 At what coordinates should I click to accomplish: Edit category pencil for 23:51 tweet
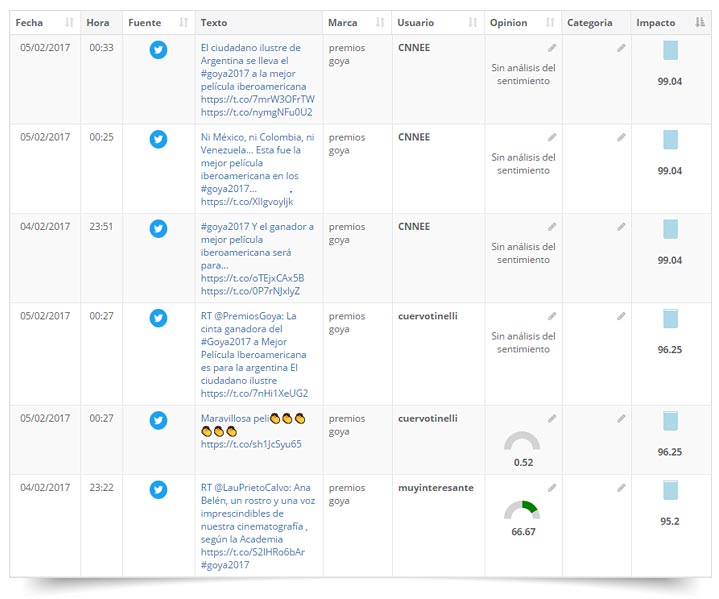[621, 227]
